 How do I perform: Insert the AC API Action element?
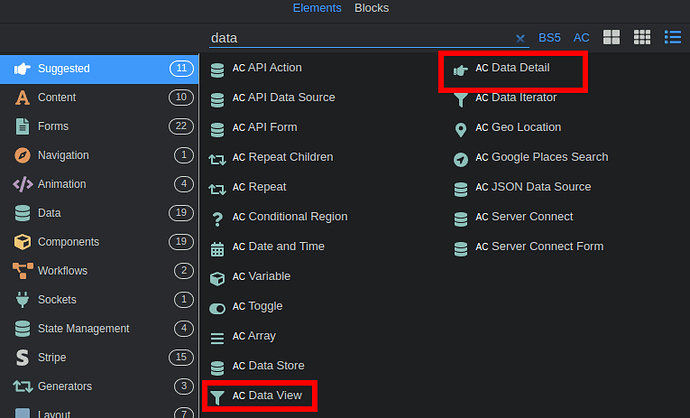click(x=267, y=68)
